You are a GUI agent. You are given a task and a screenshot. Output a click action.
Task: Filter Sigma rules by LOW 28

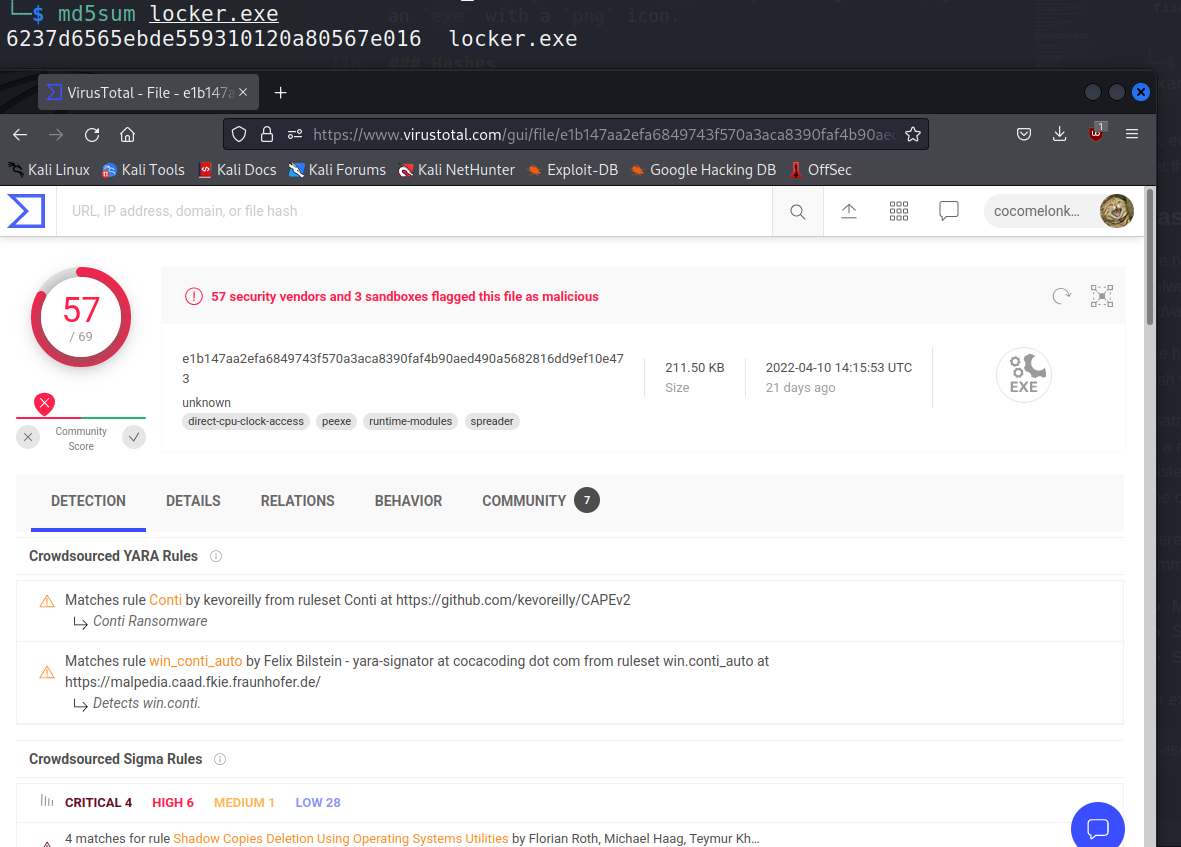click(x=318, y=803)
